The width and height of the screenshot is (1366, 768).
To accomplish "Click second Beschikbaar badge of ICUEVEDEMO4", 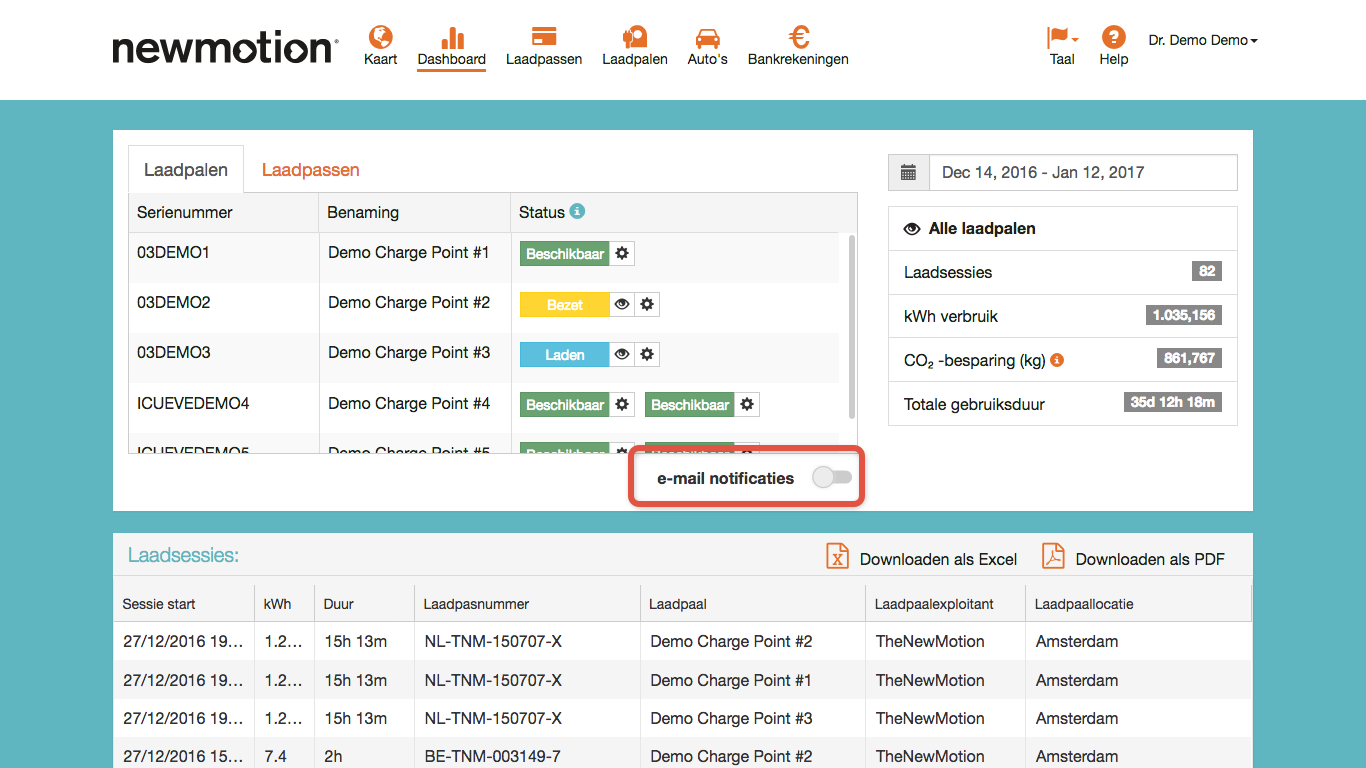I will 690,405.
